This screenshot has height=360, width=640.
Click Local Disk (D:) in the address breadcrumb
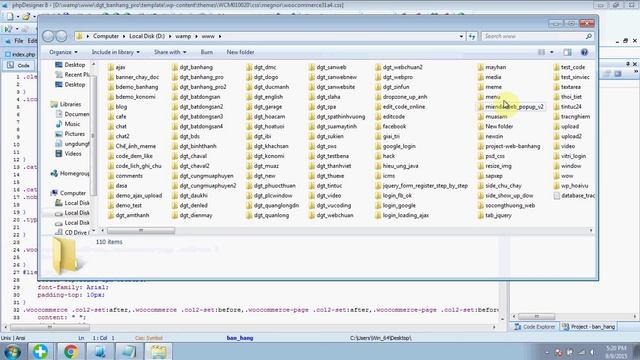147,36
